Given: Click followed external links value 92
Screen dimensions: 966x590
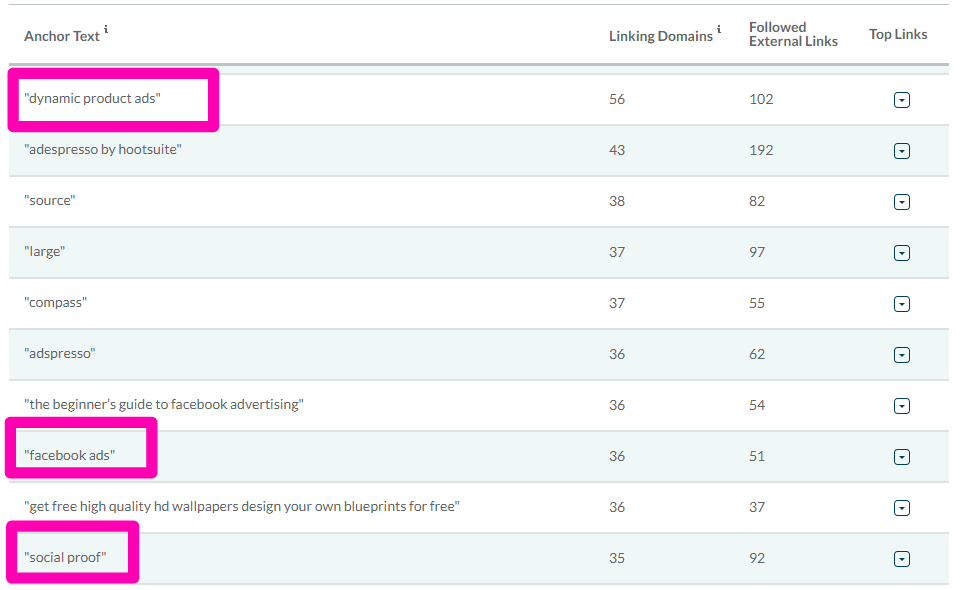Looking at the screenshot, I should (757, 559).
